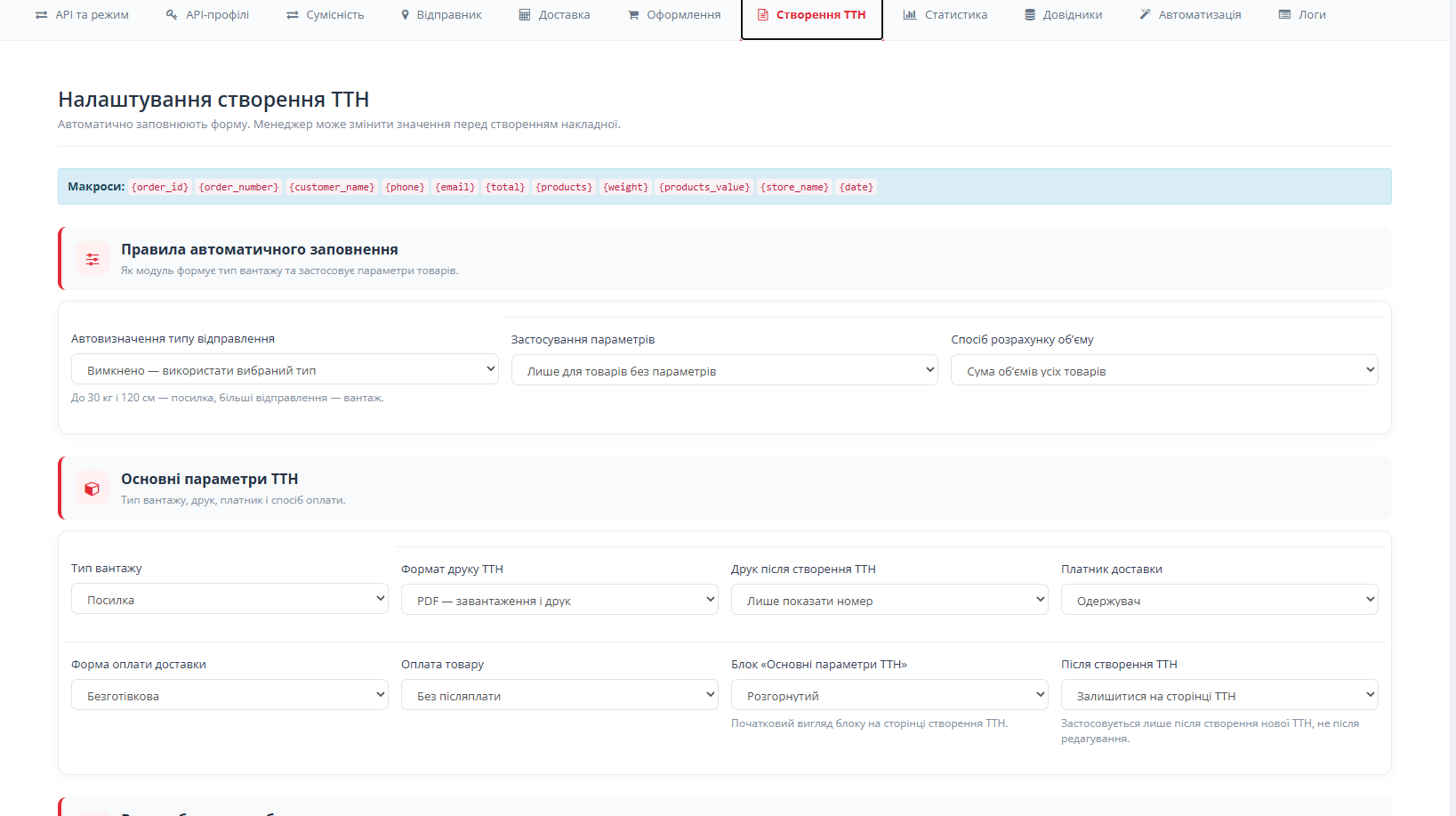The width and height of the screenshot is (1456, 816).
Task: Open Автовизначення типу відправлення dropdown
Action: (285, 370)
